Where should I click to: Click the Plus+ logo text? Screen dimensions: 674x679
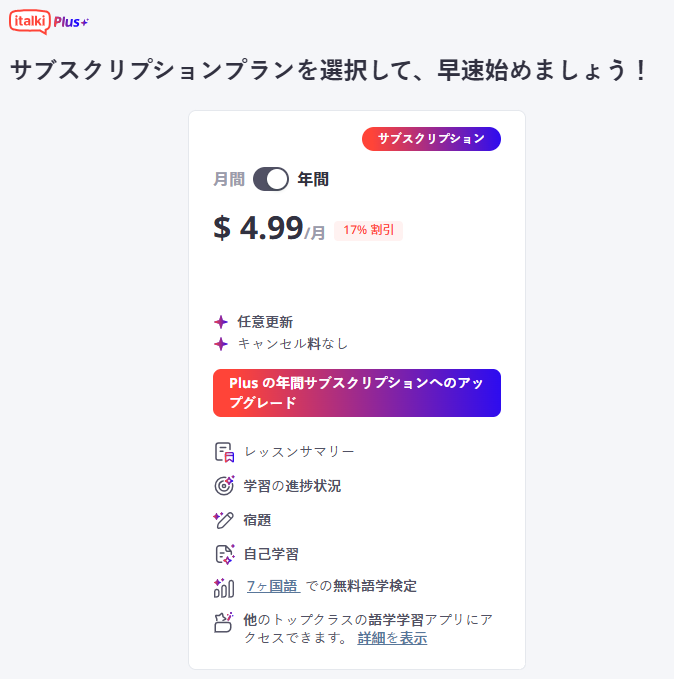71,22
